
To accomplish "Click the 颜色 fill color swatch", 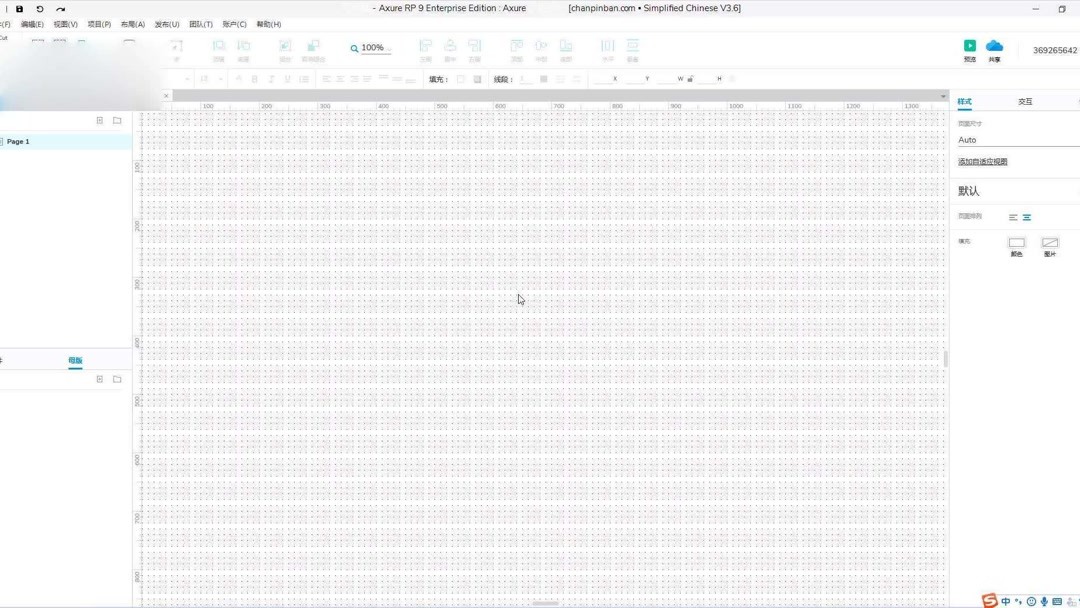I will pos(1016,241).
